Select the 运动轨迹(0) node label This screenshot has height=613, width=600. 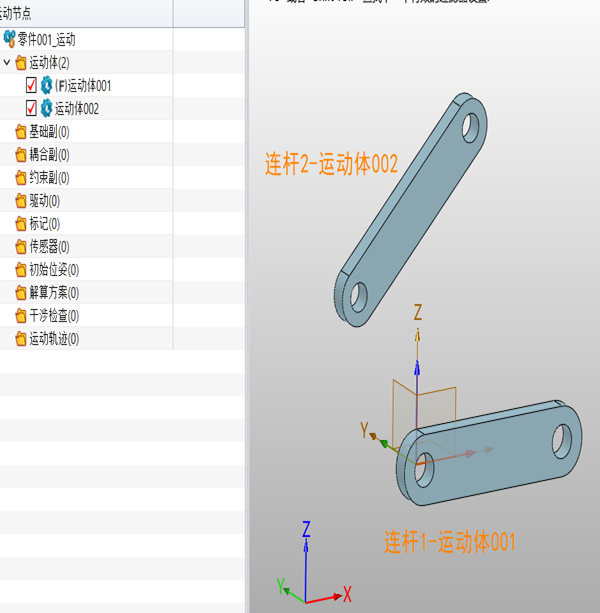tap(54, 339)
